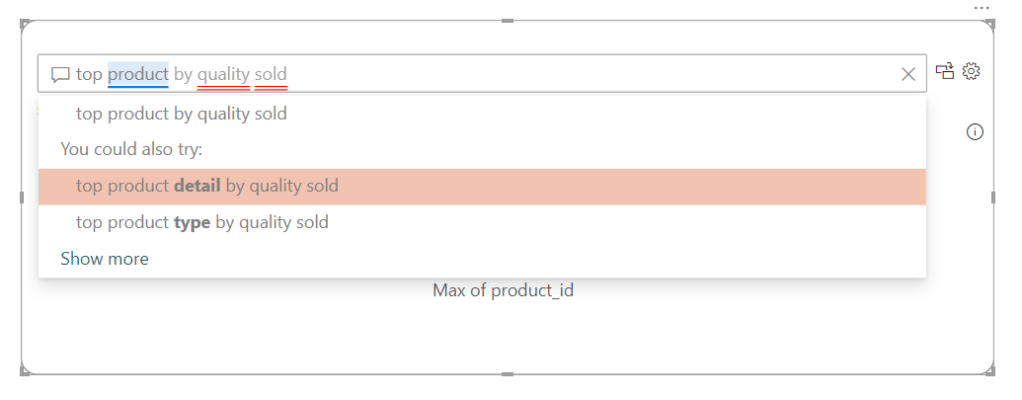Click the Q&A speech bubble icon
Image resolution: width=1022 pixels, height=400 pixels.
coord(61,74)
